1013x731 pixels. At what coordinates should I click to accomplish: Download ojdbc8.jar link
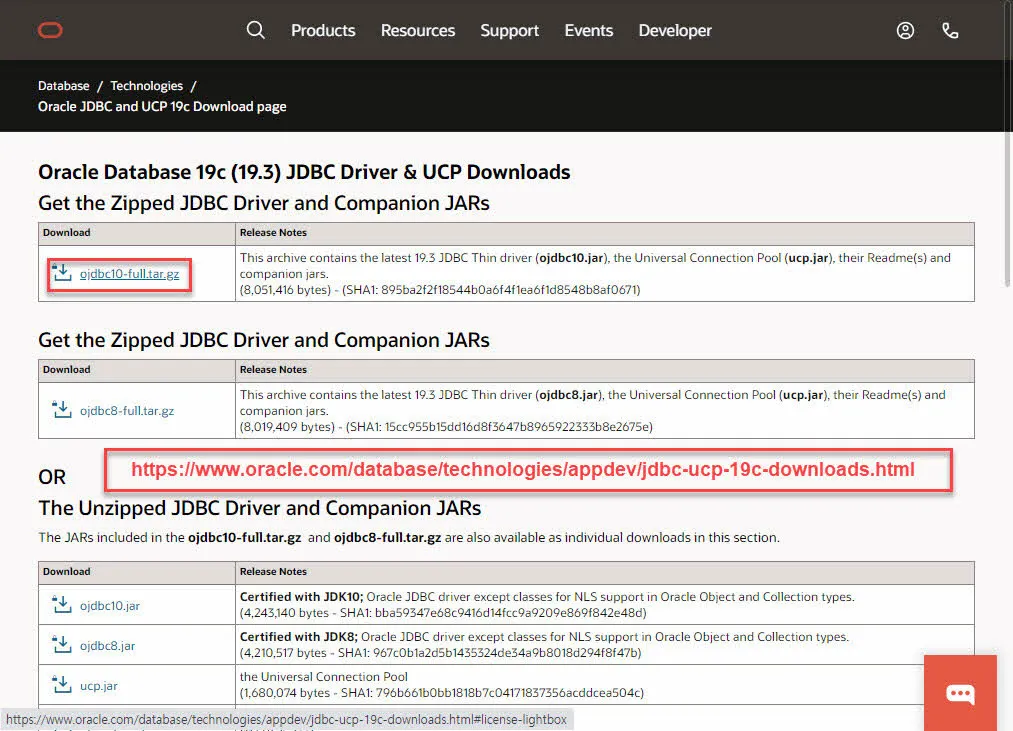[107, 646]
